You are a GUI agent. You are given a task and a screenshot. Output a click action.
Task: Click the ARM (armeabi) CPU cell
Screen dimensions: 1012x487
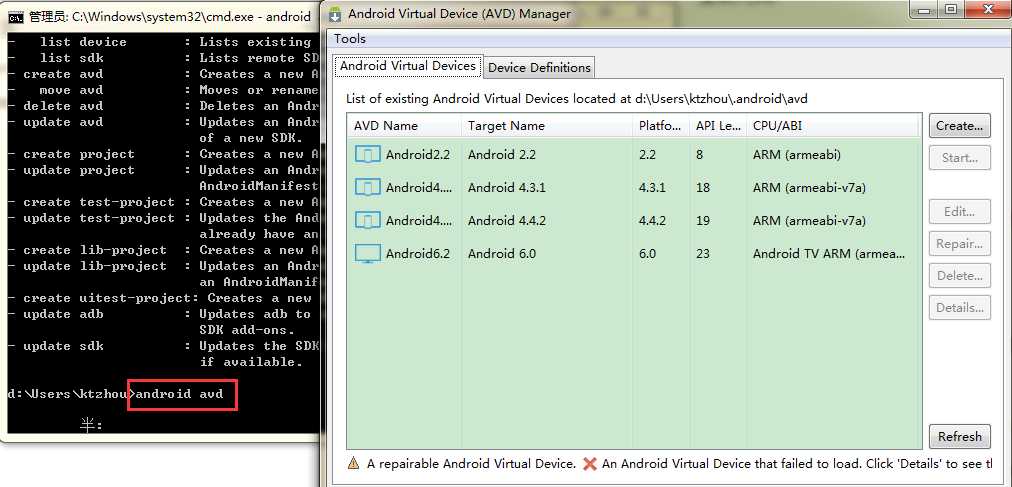click(796, 155)
